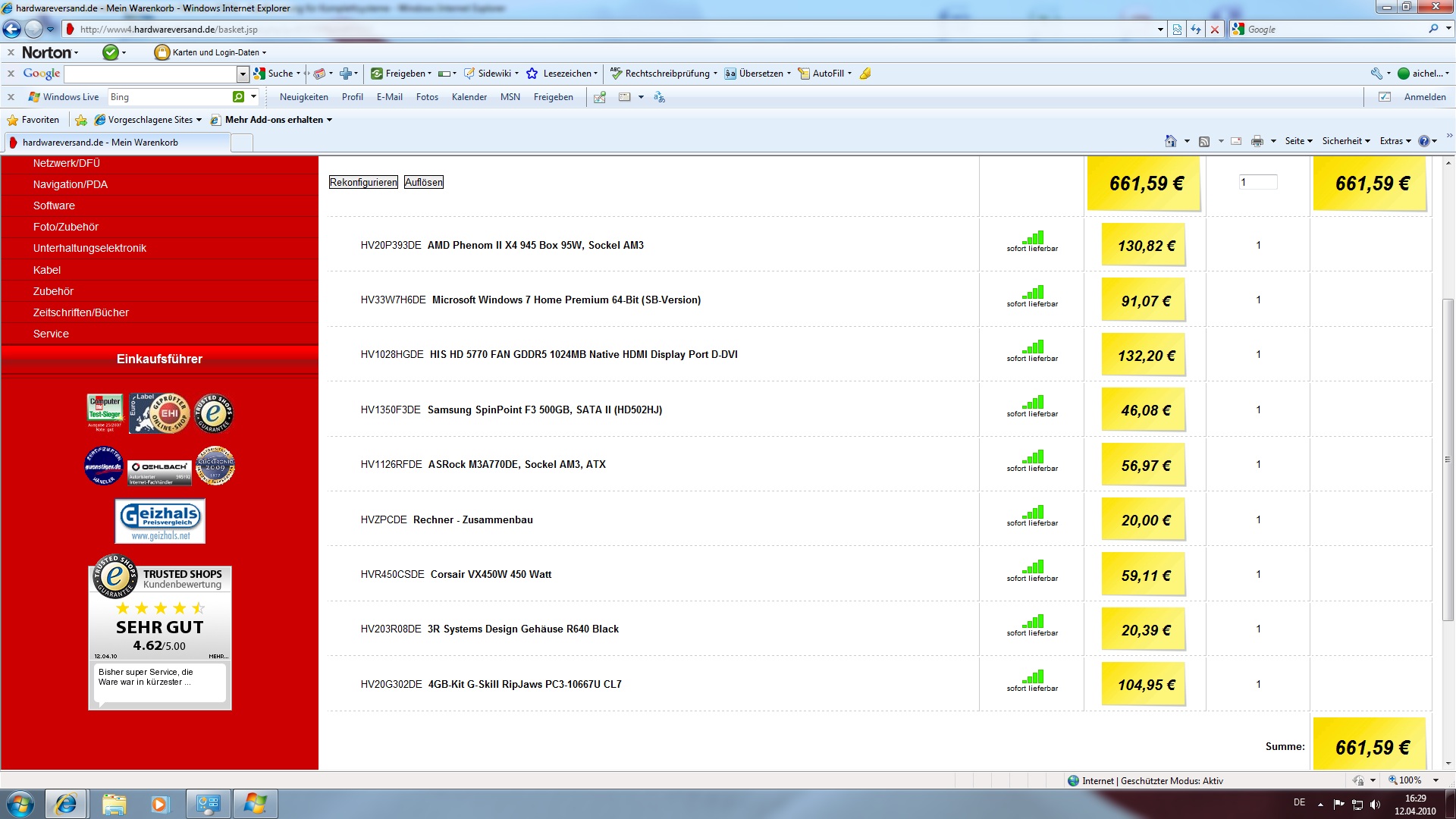Click Norton green checkmark status icon
Screen dimensions: 1456x819
pyautogui.click(x=111, y=52)
